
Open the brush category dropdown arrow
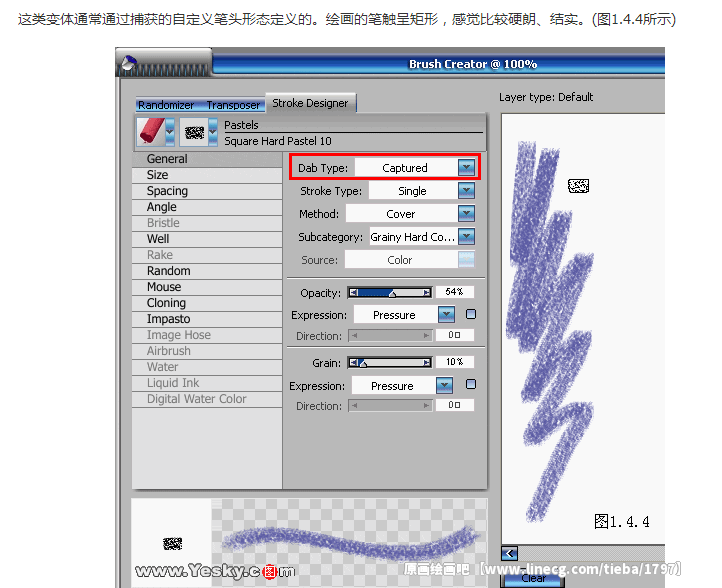click(170, 132)
